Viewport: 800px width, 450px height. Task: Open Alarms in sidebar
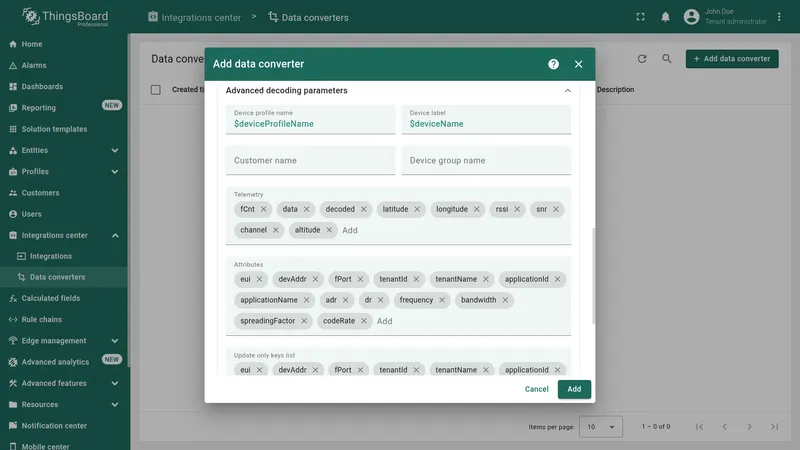click(64, 65)
